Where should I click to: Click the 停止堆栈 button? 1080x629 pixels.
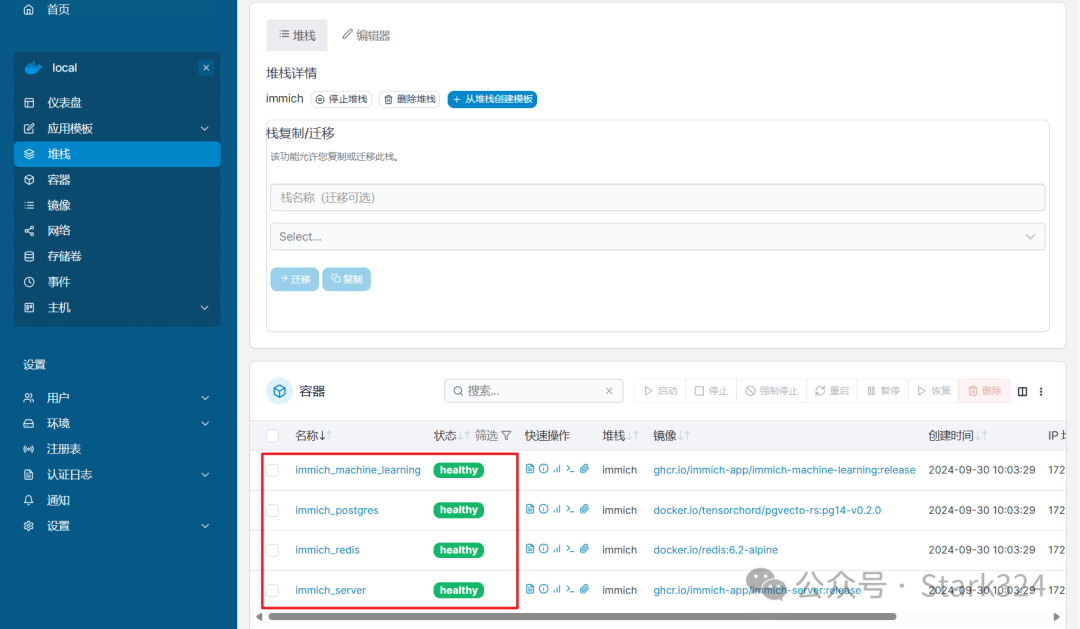(x=342, y=99)
